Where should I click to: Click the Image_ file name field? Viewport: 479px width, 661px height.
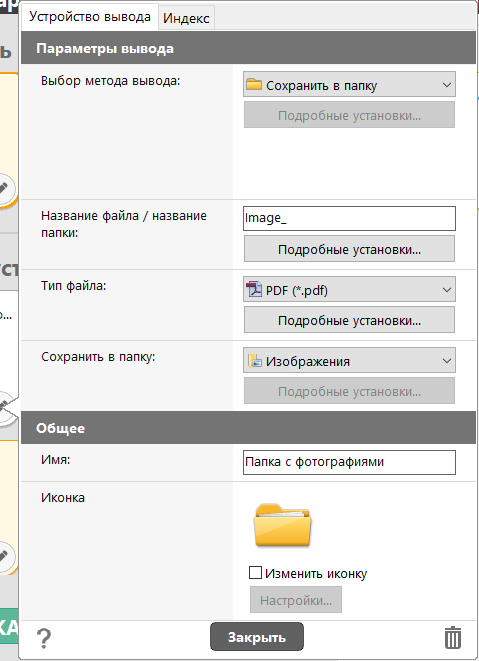[349, 218]
